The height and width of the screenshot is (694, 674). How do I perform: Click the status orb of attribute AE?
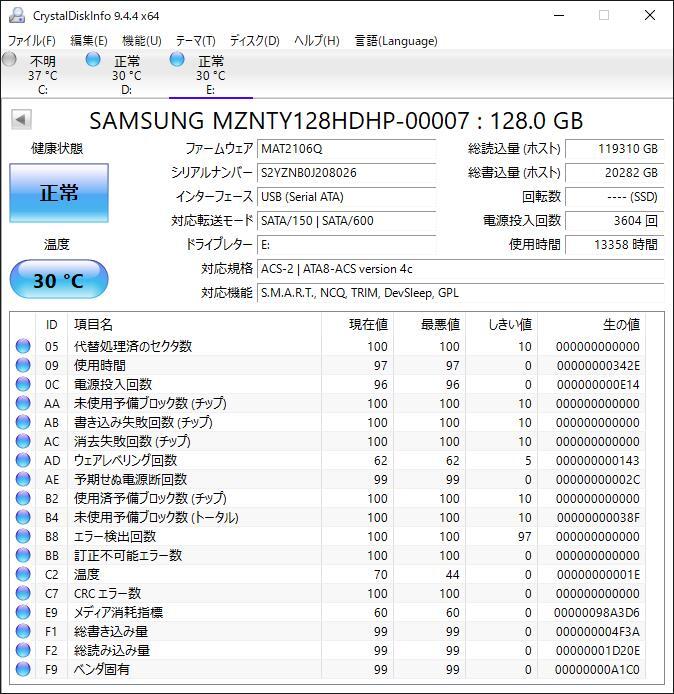(23, 479)
